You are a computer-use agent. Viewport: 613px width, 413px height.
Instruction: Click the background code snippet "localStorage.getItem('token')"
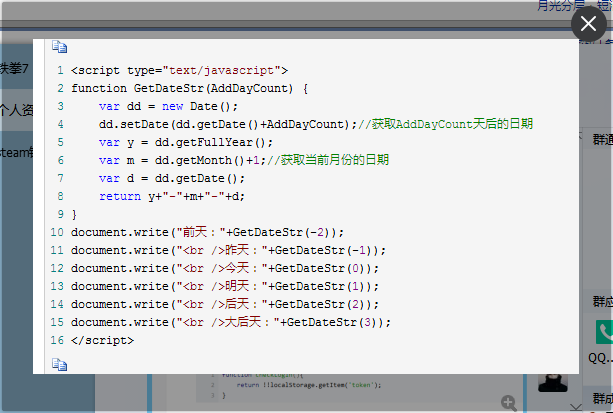(x=322, y=385)
